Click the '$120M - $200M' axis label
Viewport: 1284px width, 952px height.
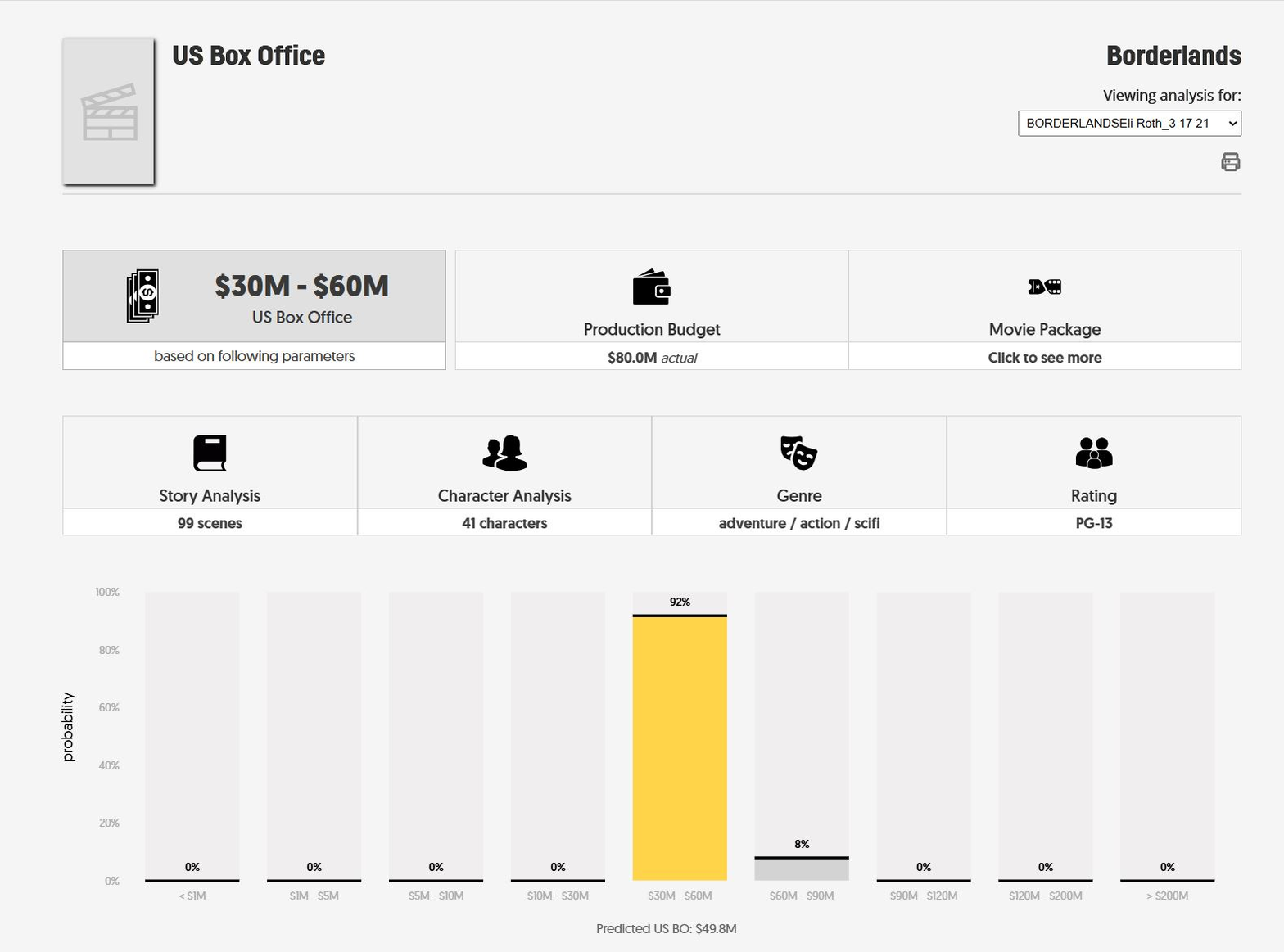point(1046,896)
